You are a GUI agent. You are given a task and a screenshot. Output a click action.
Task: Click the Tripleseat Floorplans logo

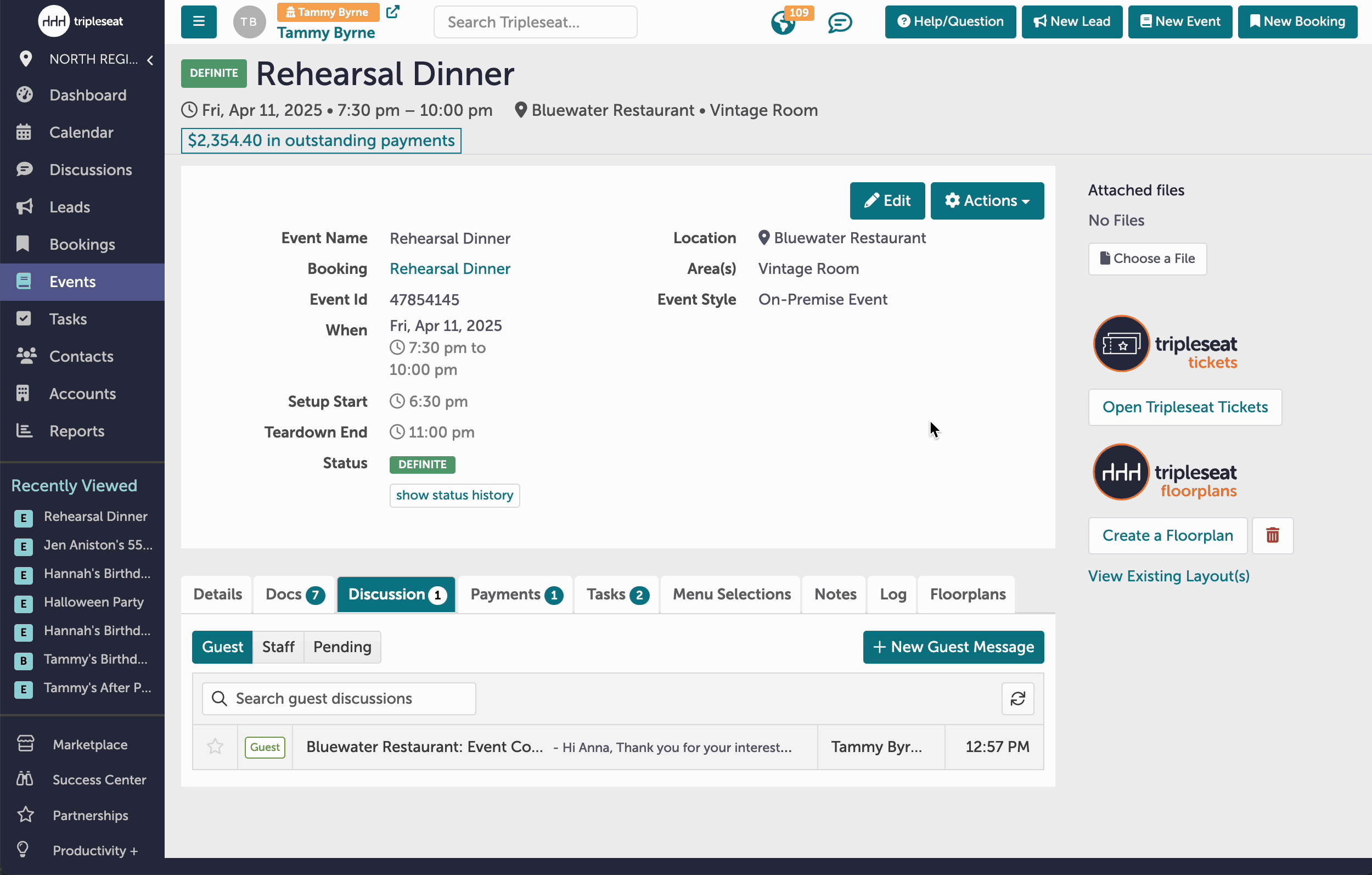(1164, 473)
